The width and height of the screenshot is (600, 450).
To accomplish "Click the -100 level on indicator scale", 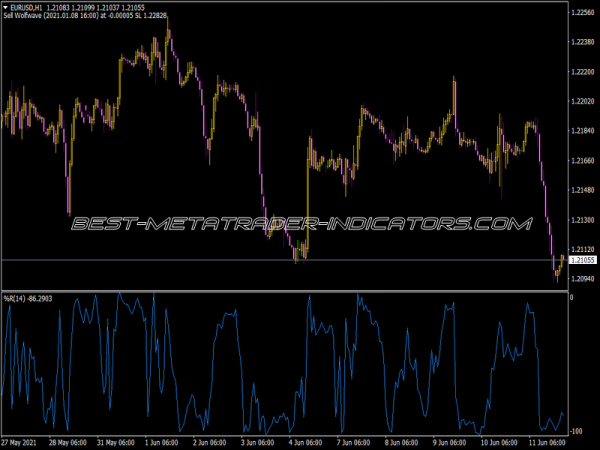I will click(x=576, y=431).
